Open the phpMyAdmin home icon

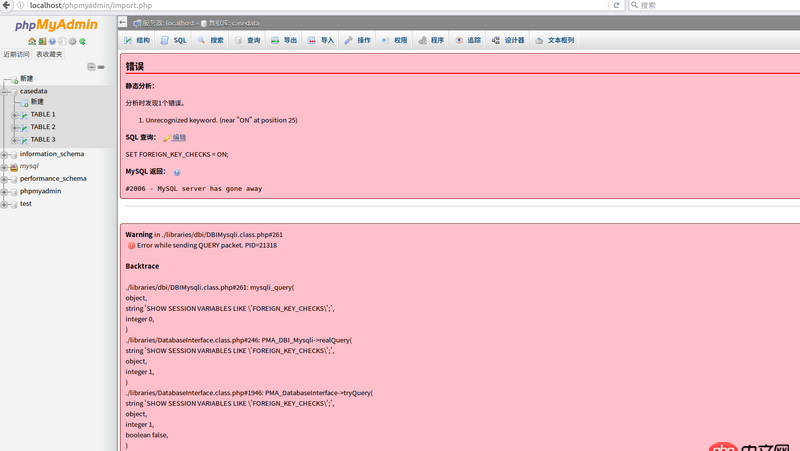pos(32,41)
